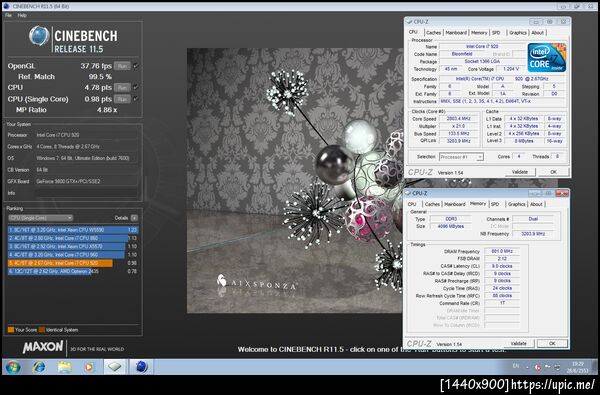Viewport: 600px width, 395px height.
Task: Click the Intel Core i7 logo in CPU-Z
Action: [x=547, y=57]
